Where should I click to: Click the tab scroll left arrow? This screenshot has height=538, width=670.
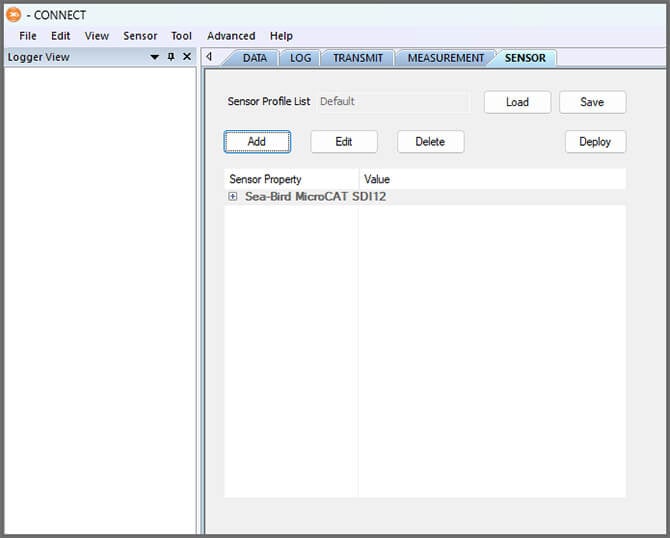[209, 56]
